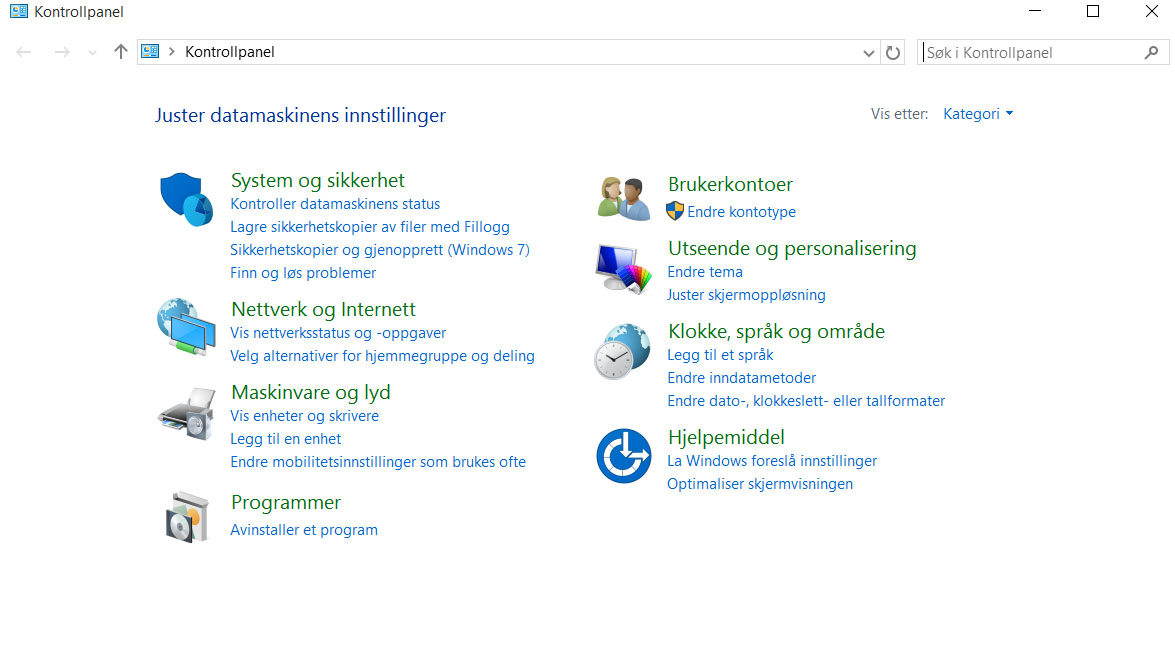Click the back arrow navigation button
The width and height of the screenshot is (1175, 650).
(x=24, y=52)
